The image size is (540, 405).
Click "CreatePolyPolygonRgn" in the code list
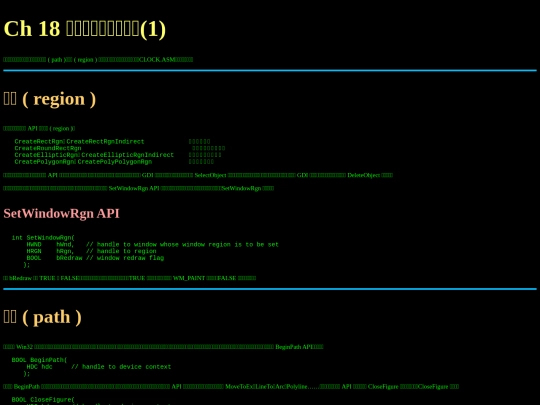[x=115, y=162]
